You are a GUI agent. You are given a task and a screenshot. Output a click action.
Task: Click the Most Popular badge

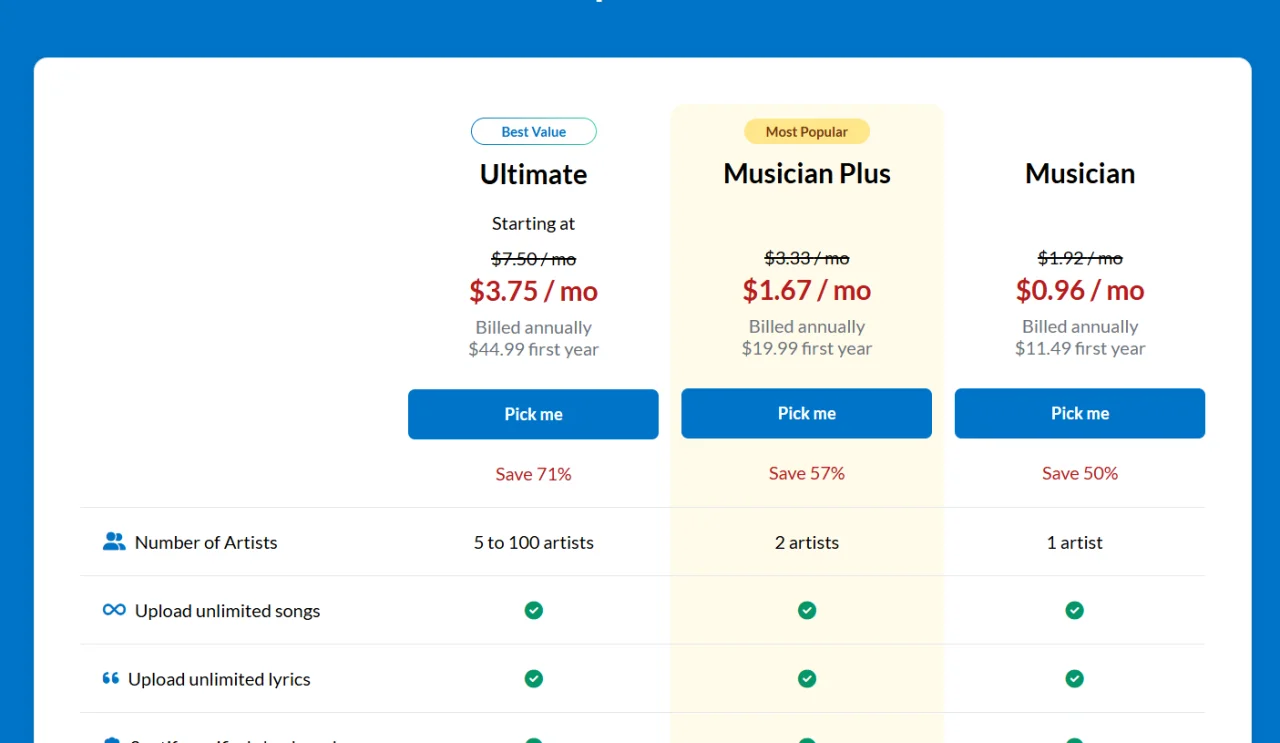pos(807,132)
